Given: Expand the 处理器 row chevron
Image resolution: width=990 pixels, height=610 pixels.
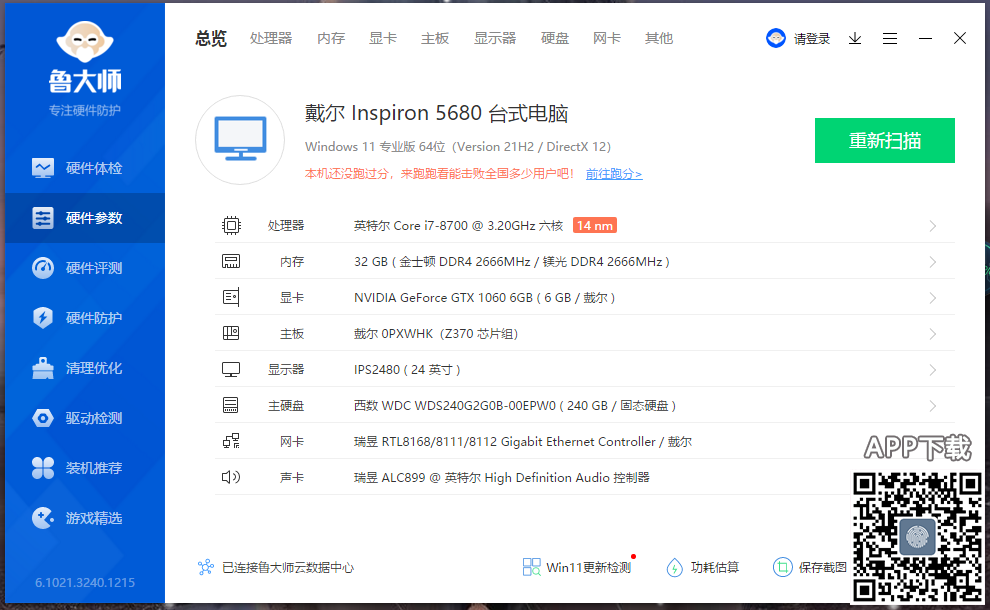Looking at the screenshot, I should pos(932,226).
